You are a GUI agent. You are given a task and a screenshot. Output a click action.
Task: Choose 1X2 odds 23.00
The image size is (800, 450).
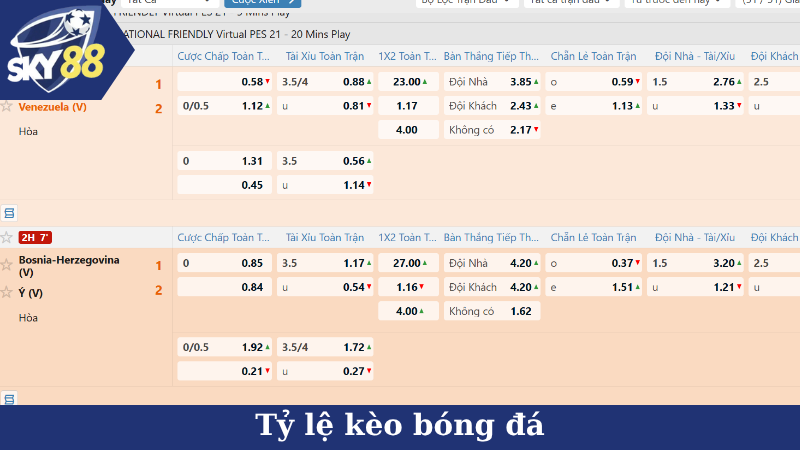408,82
